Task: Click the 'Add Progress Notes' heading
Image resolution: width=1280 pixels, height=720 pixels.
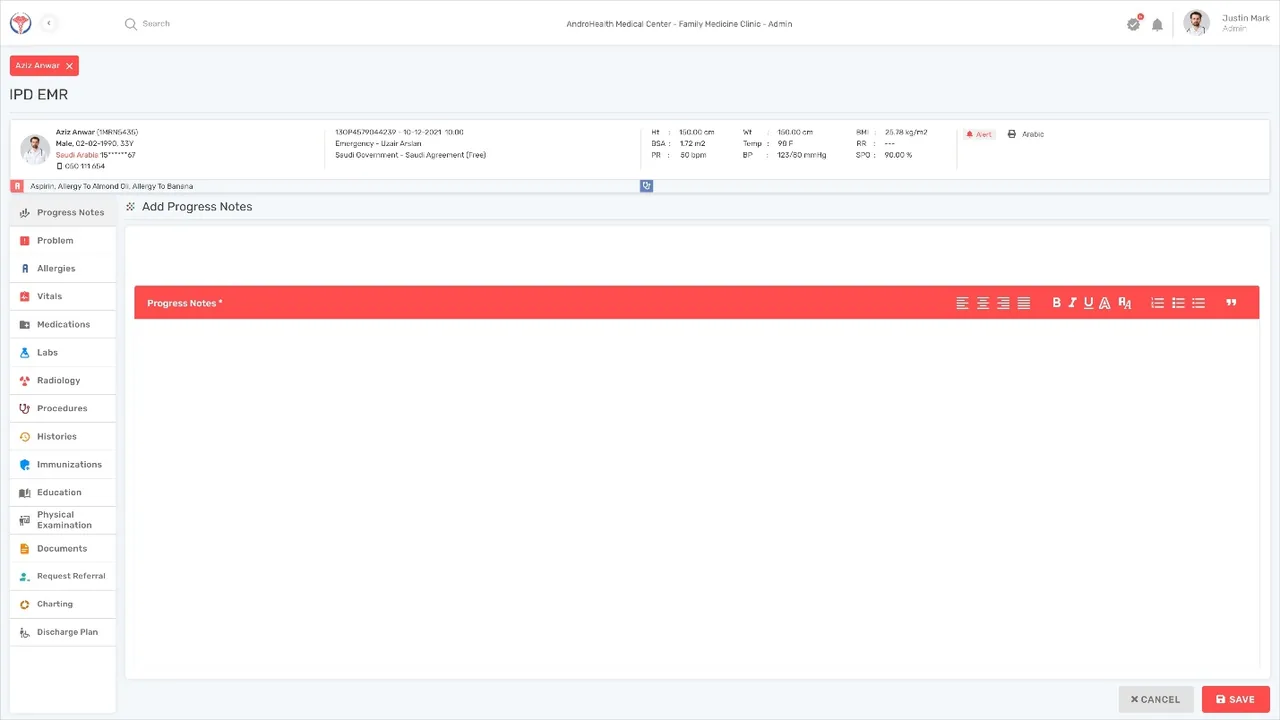Action: pyautogui.click(x=197, y=206)
